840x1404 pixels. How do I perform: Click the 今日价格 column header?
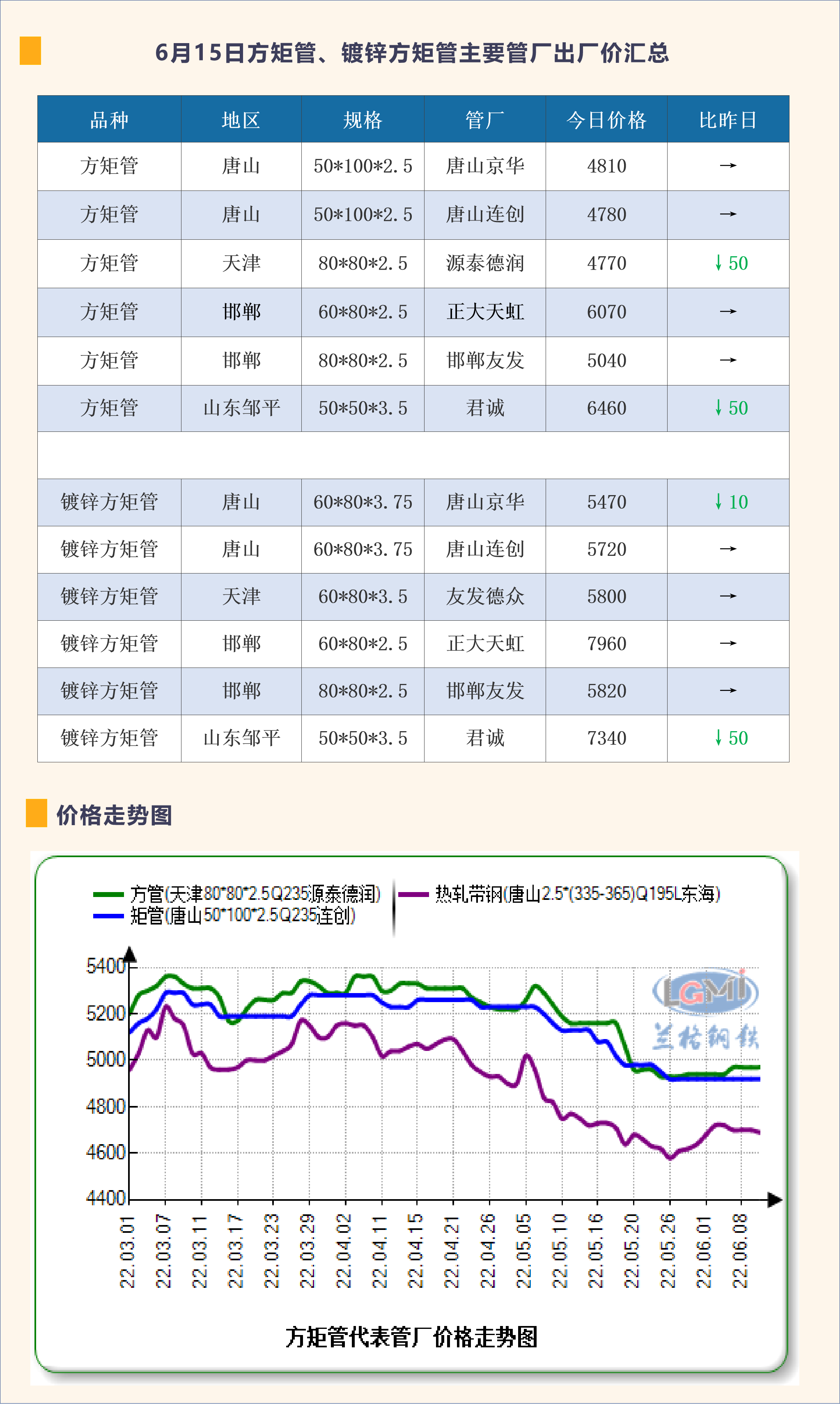point(606,120)
